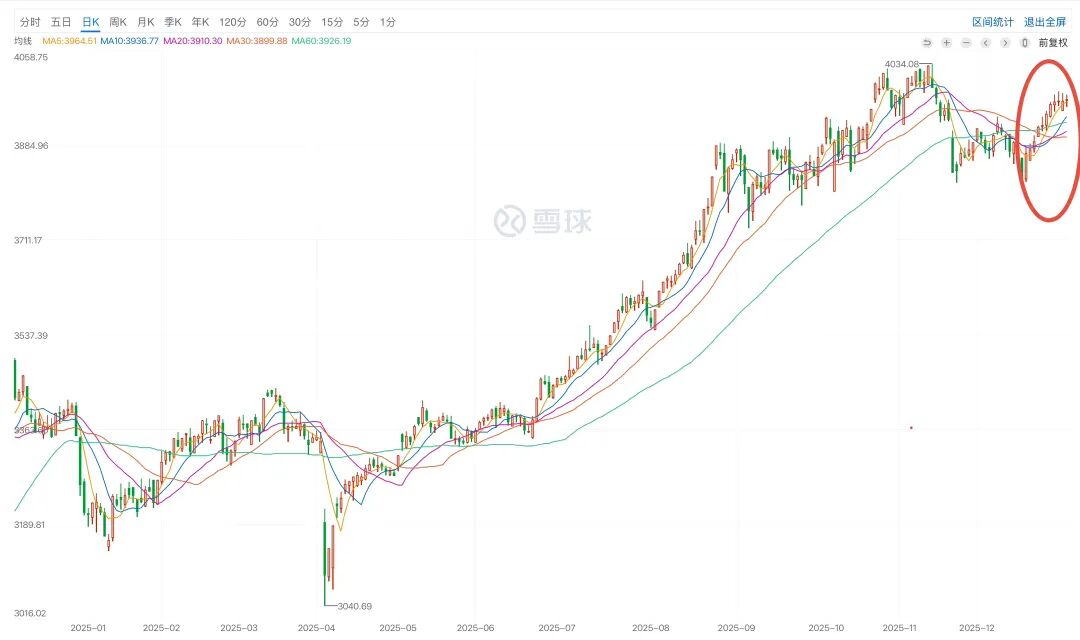Click the reset chart view arrow icon

(x=927, y=42)
